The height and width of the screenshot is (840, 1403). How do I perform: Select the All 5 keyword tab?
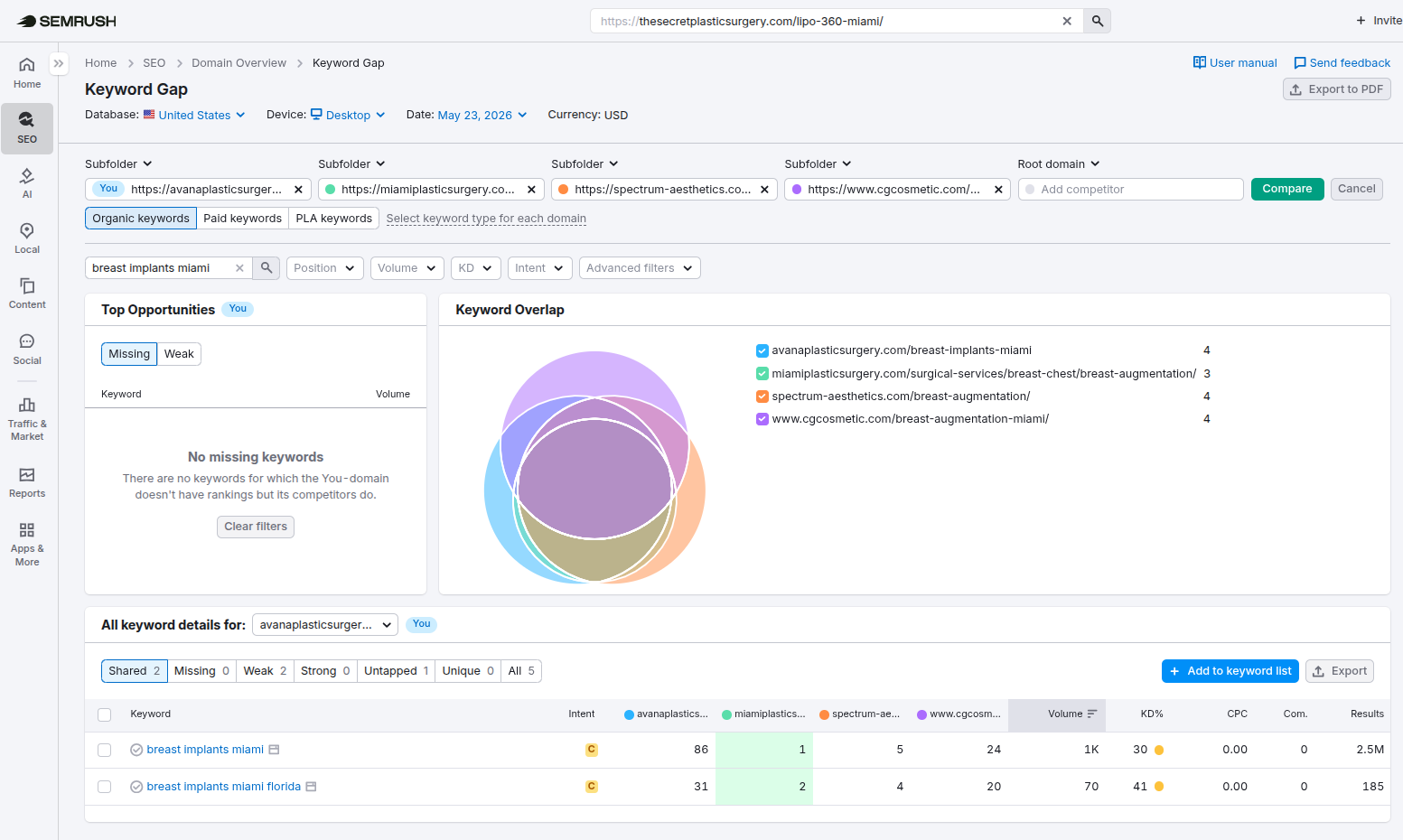pyautogui.click(x=521, y=671)
